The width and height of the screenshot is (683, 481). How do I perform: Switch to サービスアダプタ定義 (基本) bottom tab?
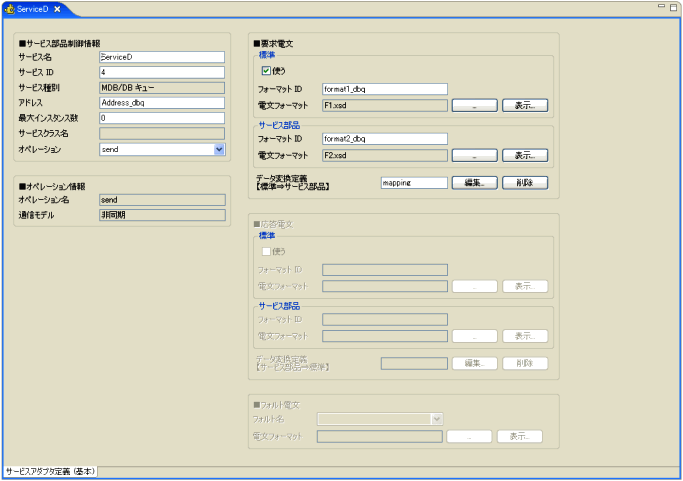[50, 471]
